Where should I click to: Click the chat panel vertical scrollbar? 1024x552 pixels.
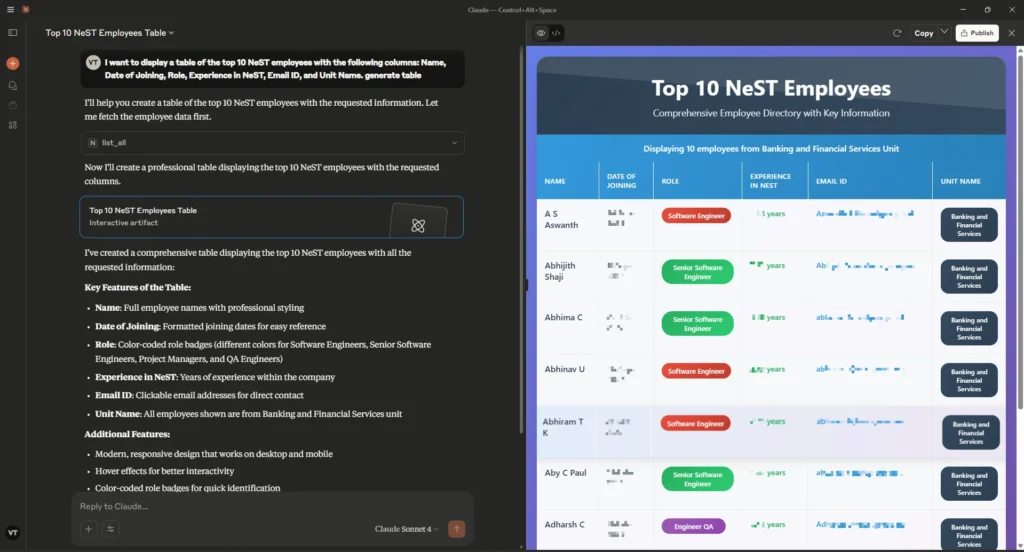point(521,242)
